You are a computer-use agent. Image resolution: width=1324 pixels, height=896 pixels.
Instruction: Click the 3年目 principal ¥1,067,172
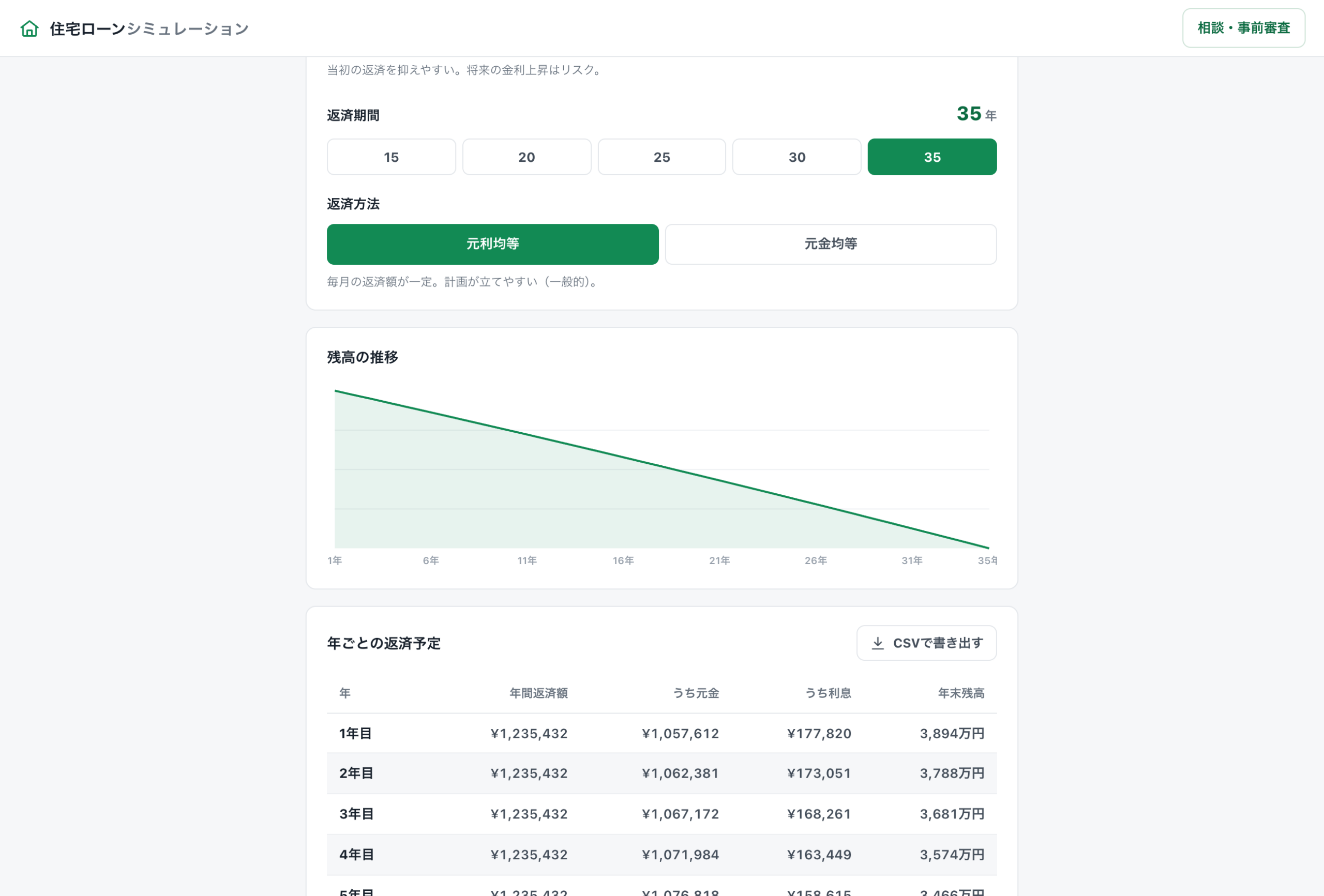680,814
